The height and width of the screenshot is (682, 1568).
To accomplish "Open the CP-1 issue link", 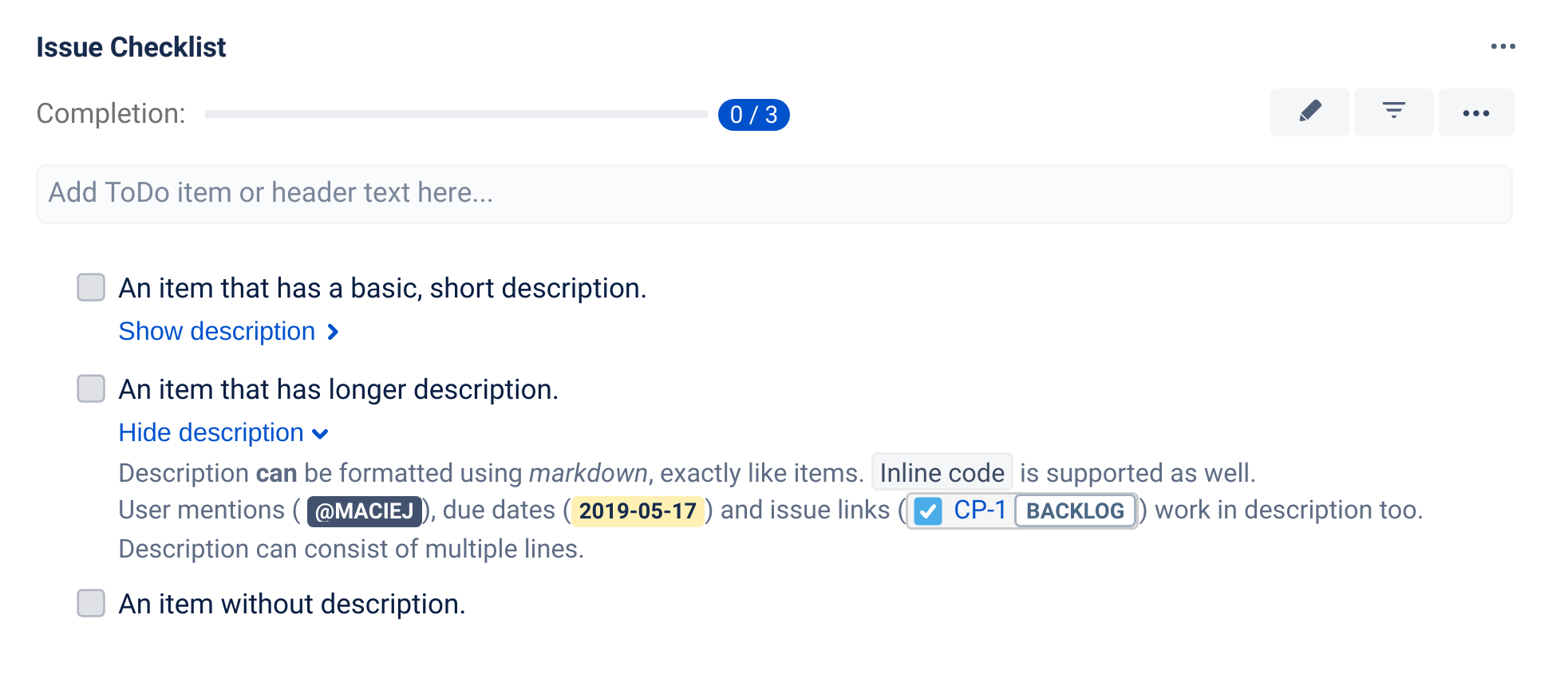I will [x=979, y=511].
